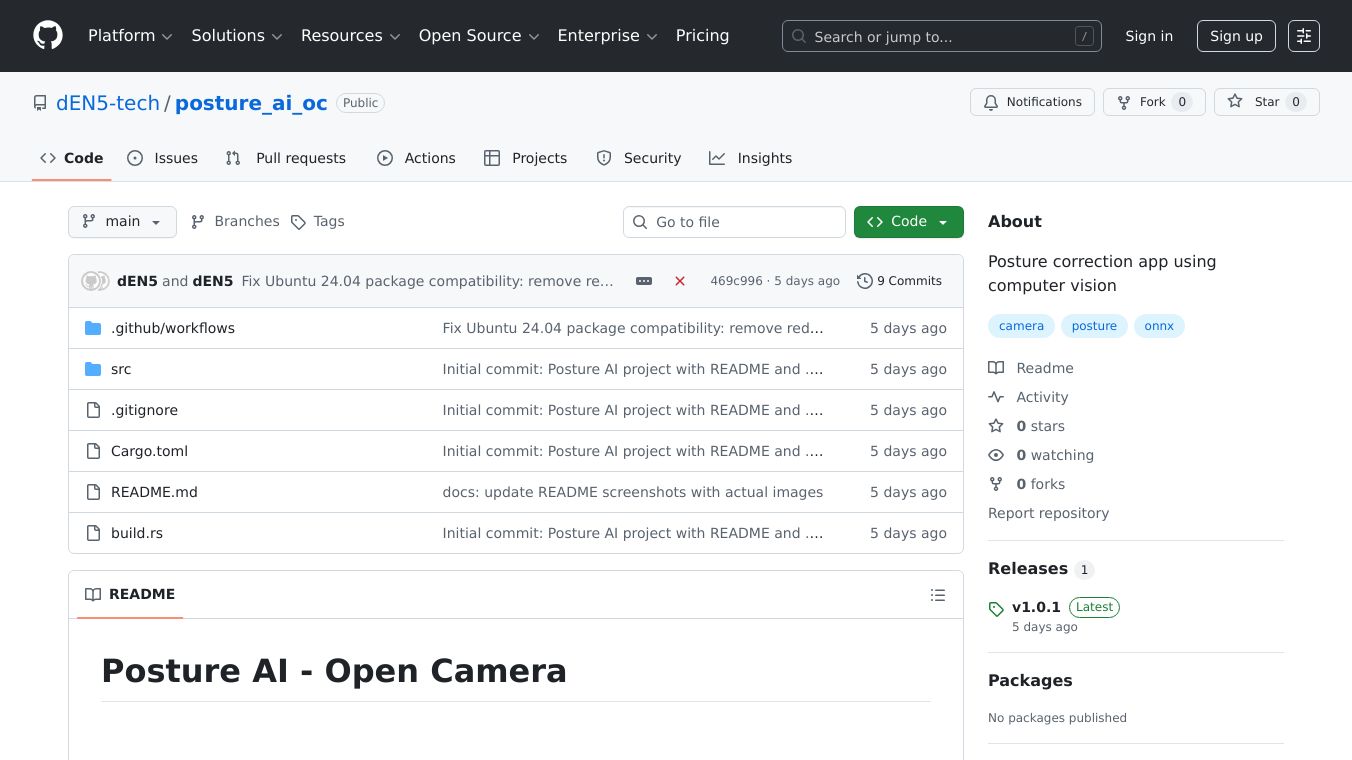Expand the Platform navigation menu

130,36
